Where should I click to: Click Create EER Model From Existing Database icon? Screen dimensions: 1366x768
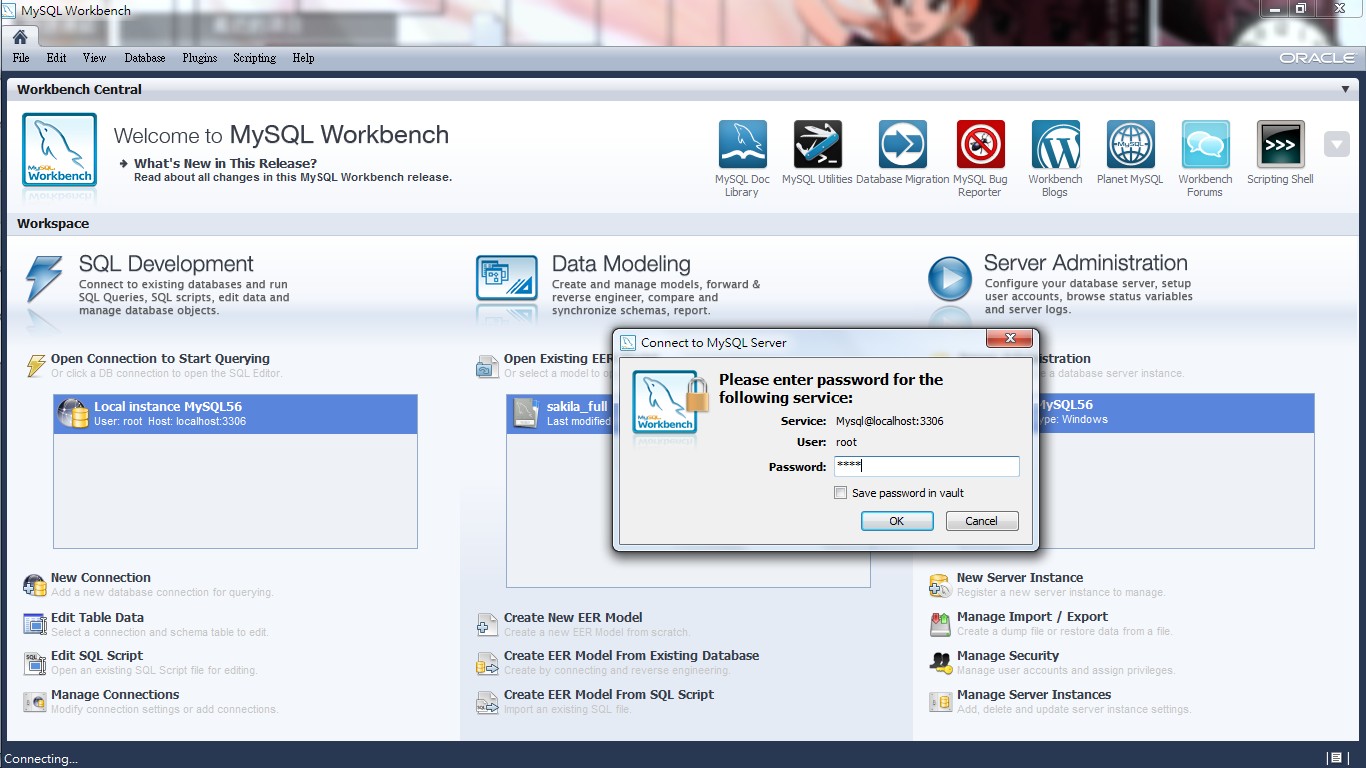coord(487,663)
